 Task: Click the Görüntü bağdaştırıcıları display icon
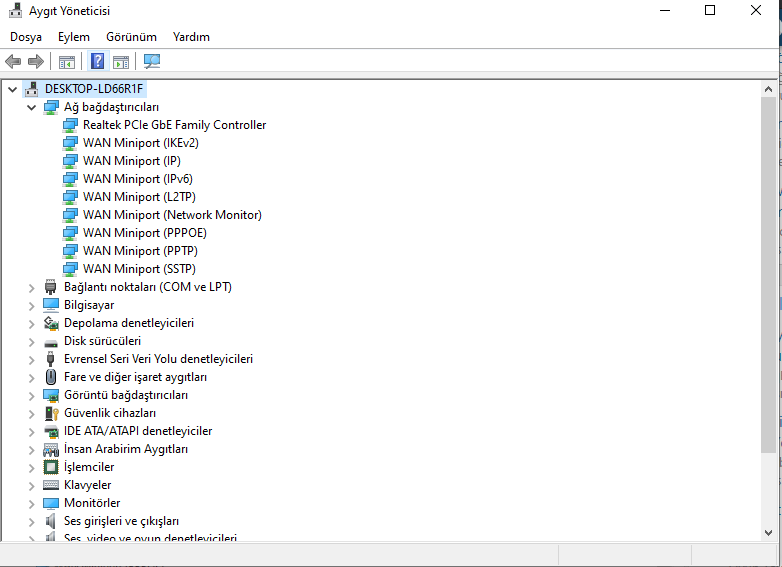51,395
